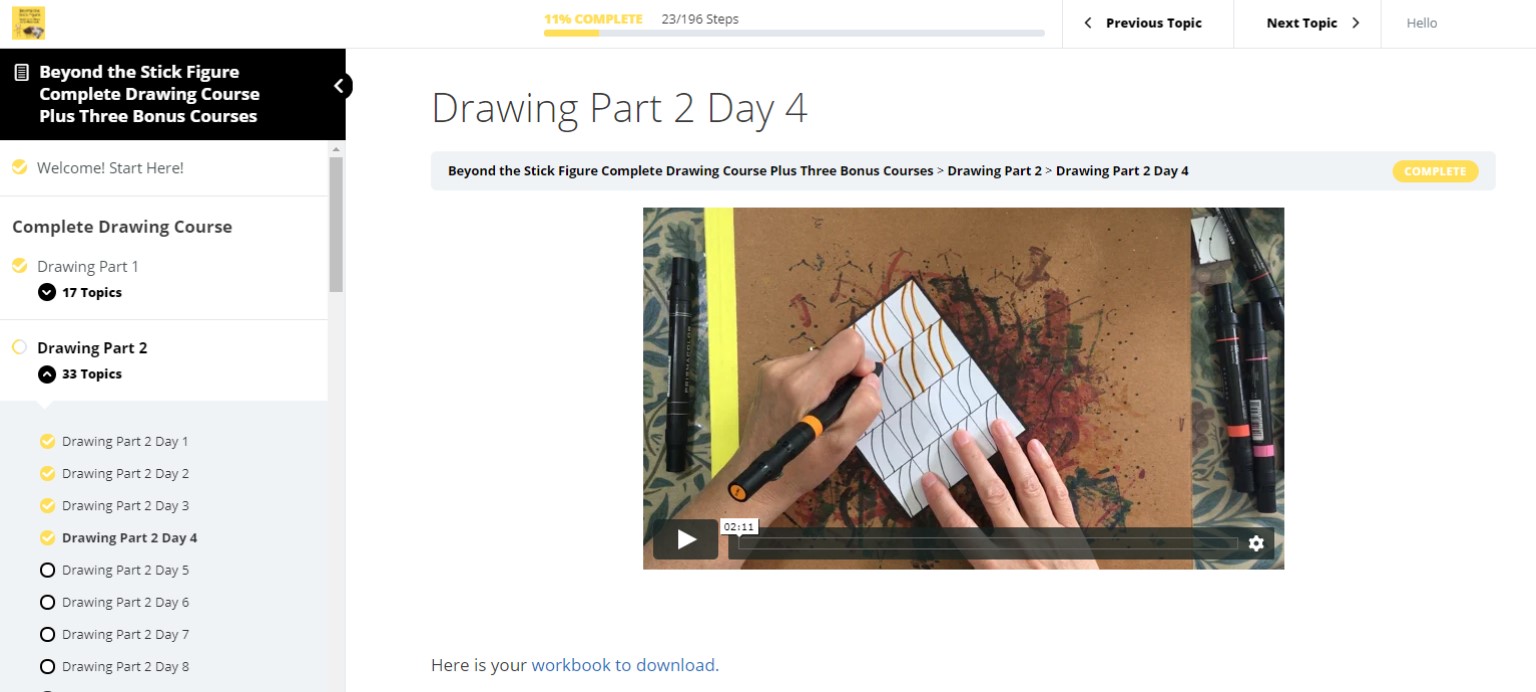The height and width of the screenshot is (692, 1536).
Task: Click the Next Topic right chevron
Action: click(x=1356, y=23)
